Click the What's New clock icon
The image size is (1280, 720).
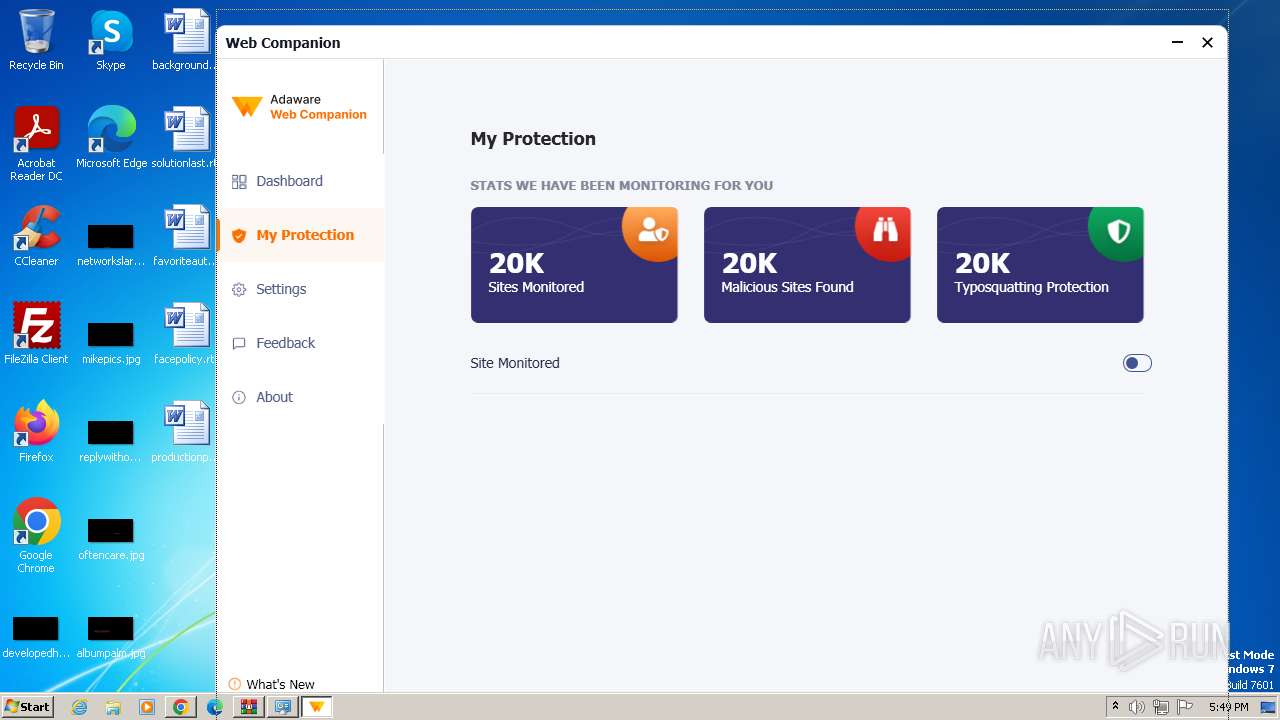click(x=235, y=684)
